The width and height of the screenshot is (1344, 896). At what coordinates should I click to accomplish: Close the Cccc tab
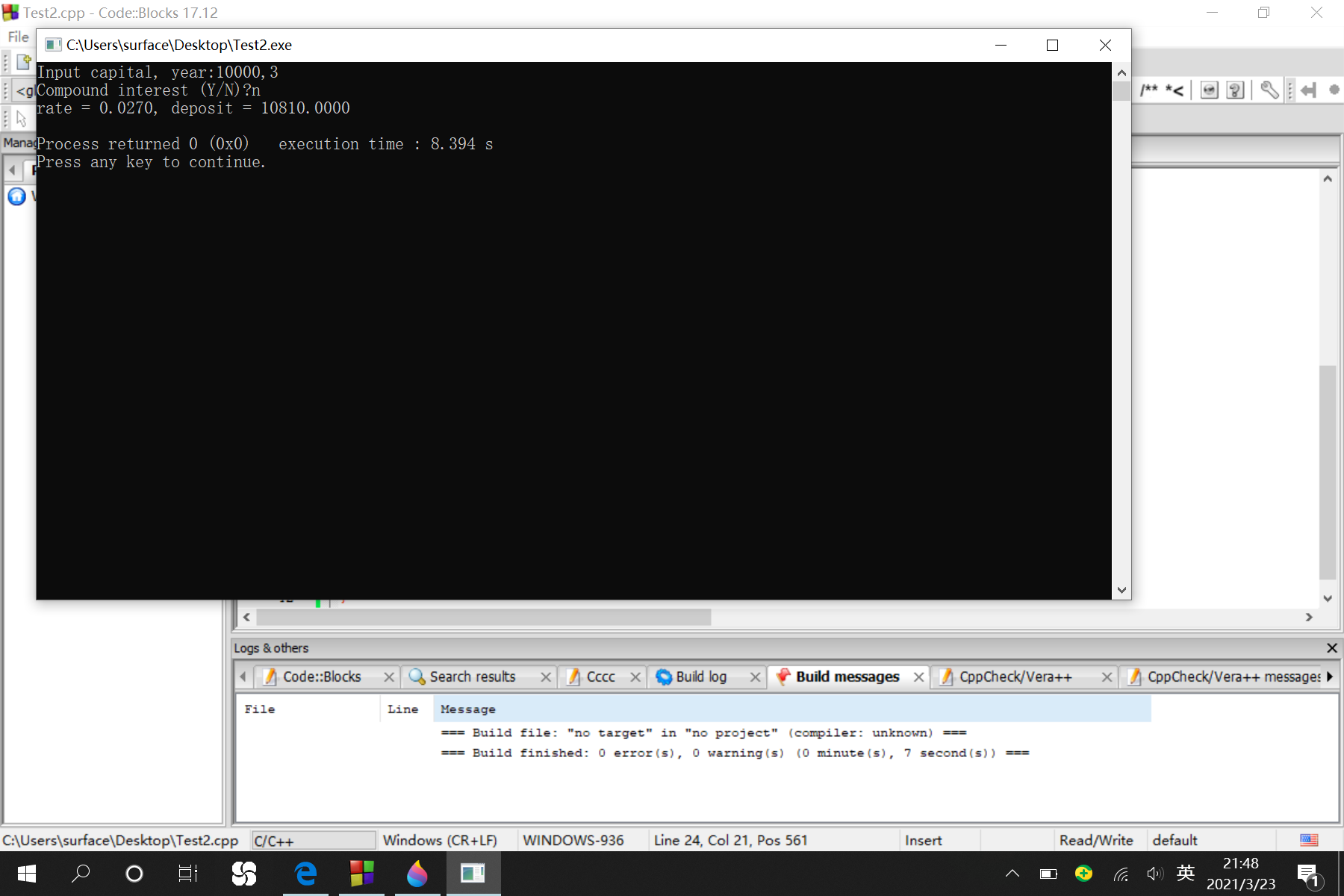pyautogui.click(x=635, y=676)
